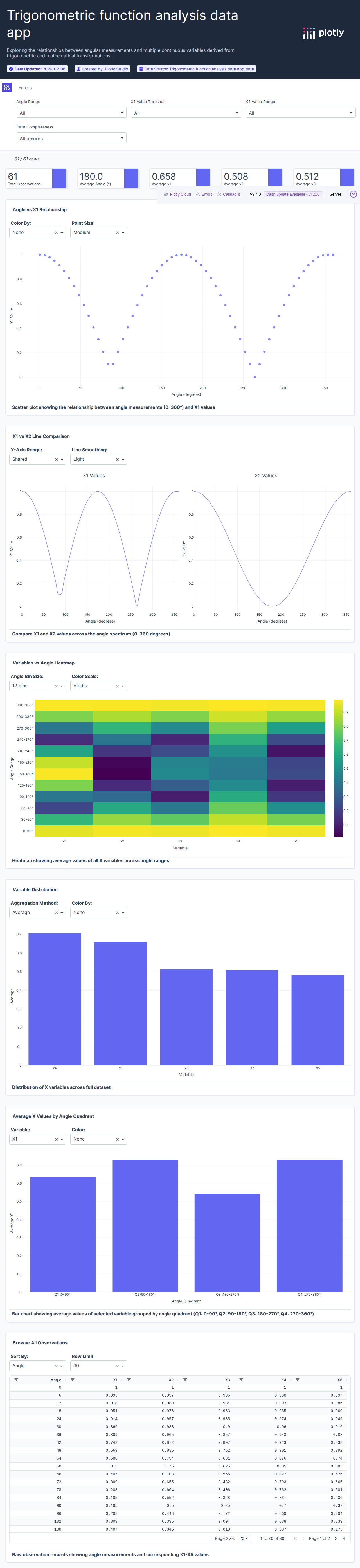Click the Data Updated 2026-02-06 badge

37,69
